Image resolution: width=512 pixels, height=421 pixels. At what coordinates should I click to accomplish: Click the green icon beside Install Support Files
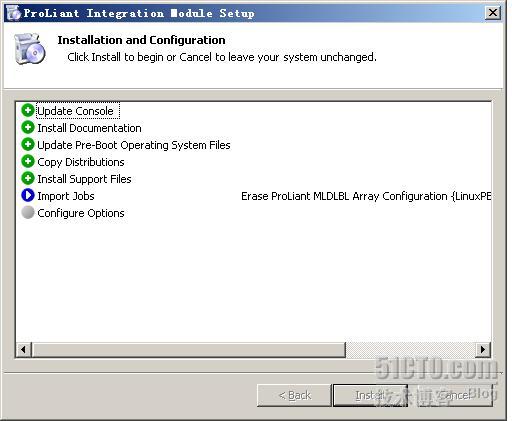coord(28,178)
